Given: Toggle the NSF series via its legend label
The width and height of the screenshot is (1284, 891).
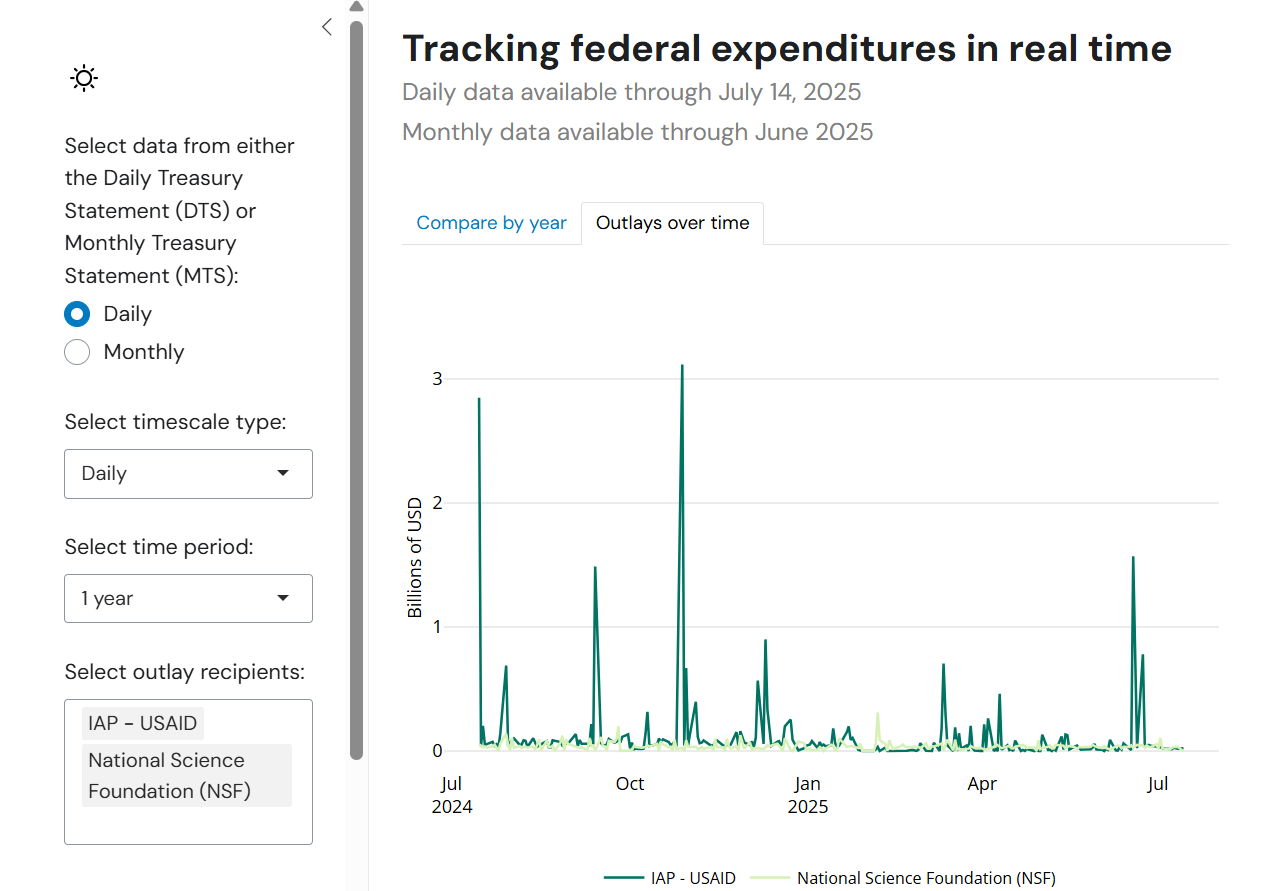Looking at the screenshot, I should pos(925,878).
